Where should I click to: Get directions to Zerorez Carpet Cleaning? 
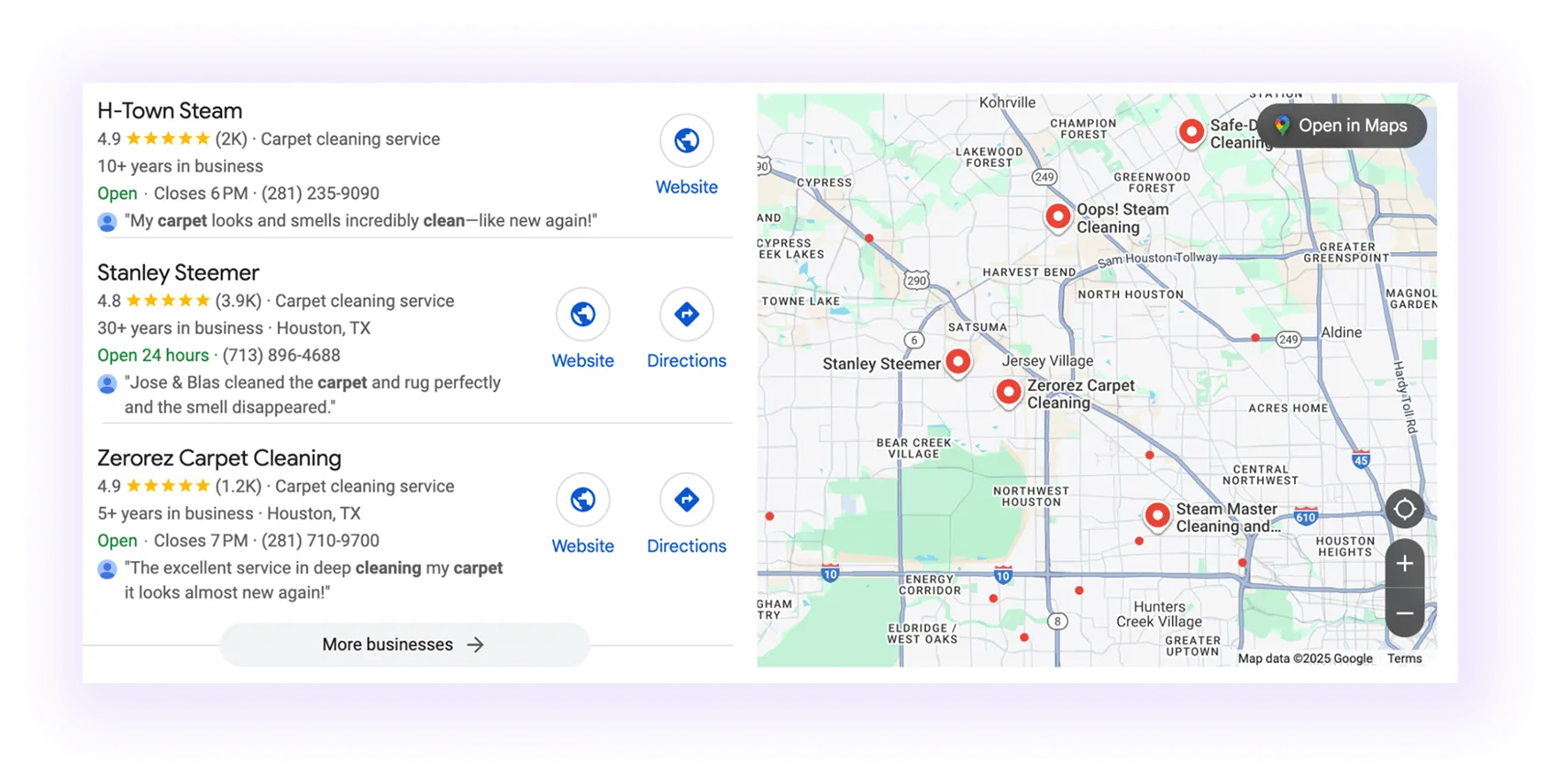point(687,500)
